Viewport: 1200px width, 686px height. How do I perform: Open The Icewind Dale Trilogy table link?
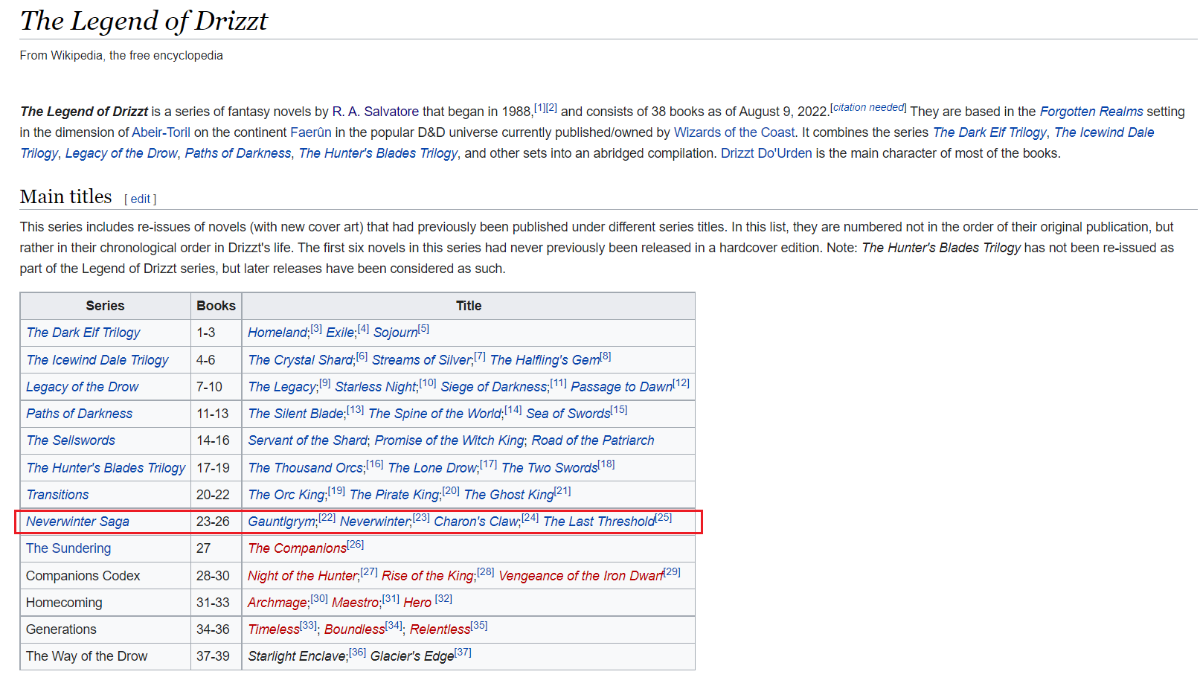tap(97, 359)
